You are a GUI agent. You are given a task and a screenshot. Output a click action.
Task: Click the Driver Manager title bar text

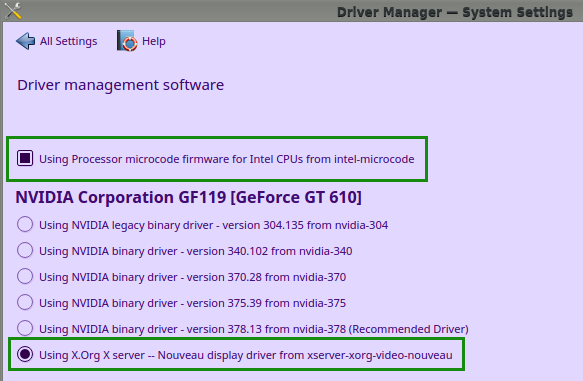point(455,12)
